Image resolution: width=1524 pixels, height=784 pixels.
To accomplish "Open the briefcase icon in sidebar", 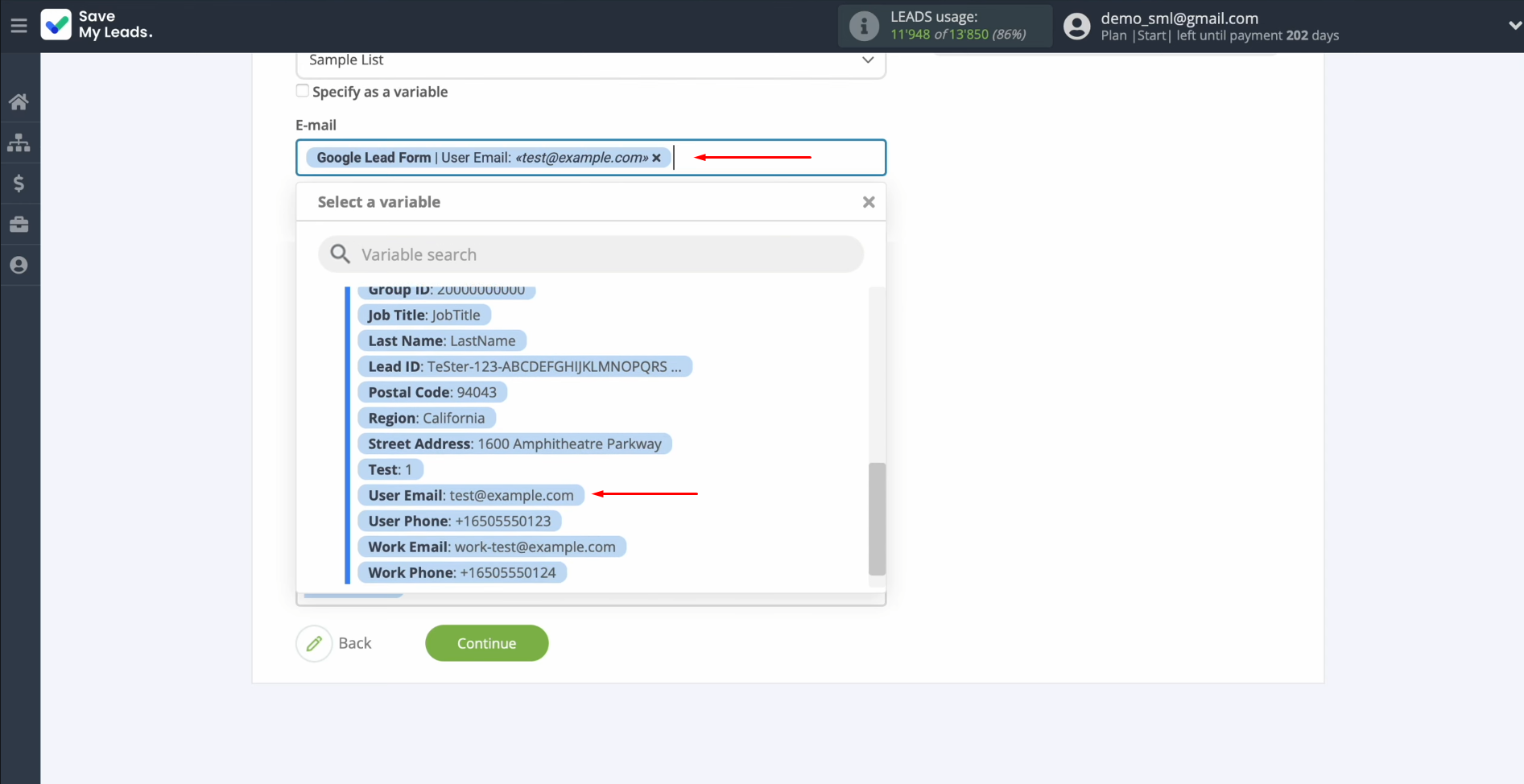I will pyautogui.click(x=19, y=225).
